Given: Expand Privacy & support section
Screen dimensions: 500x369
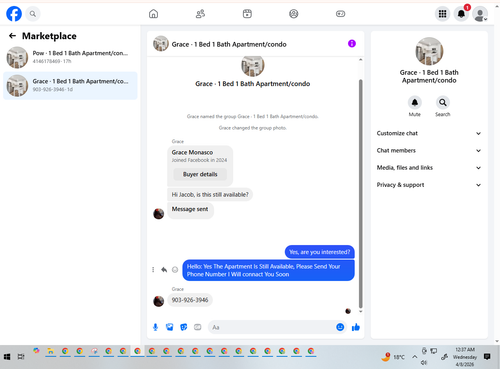Looking at the screenshot, I should 429,185.
